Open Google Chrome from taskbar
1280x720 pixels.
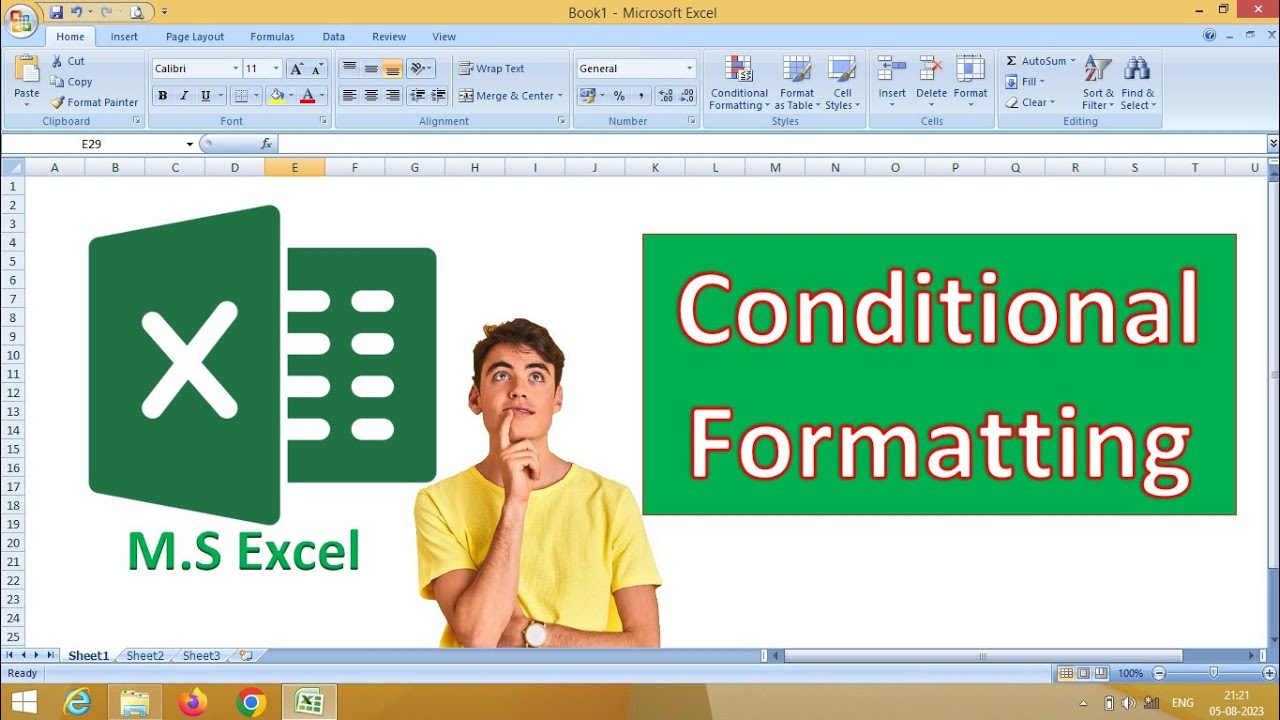[x=251, y=702]
